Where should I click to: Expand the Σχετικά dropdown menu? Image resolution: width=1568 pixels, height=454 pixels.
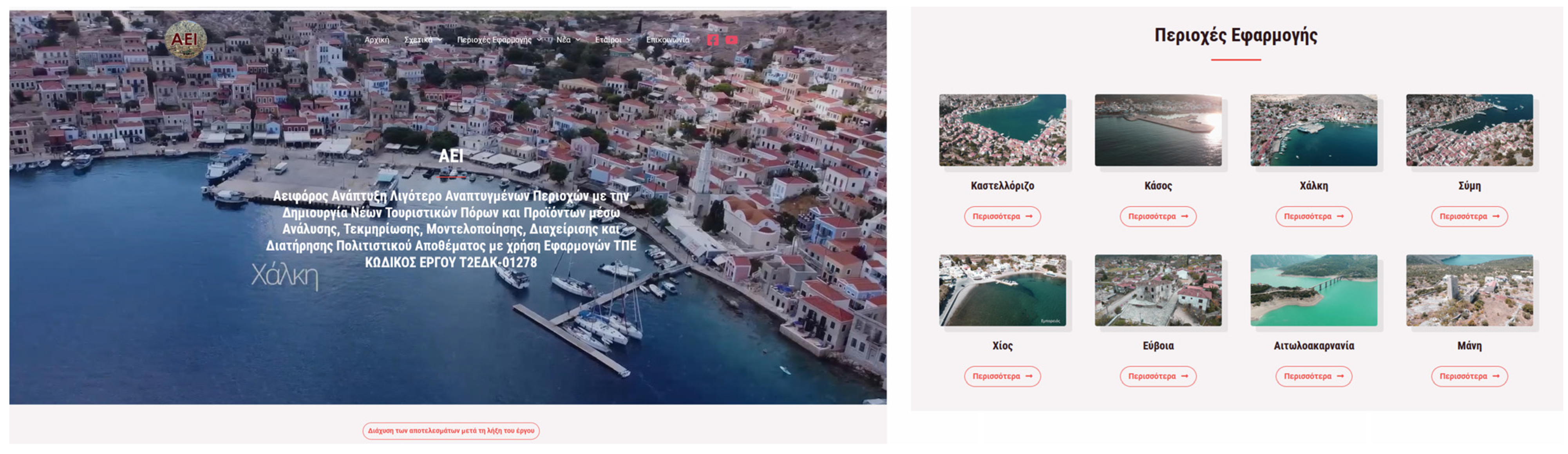[423, 40]
